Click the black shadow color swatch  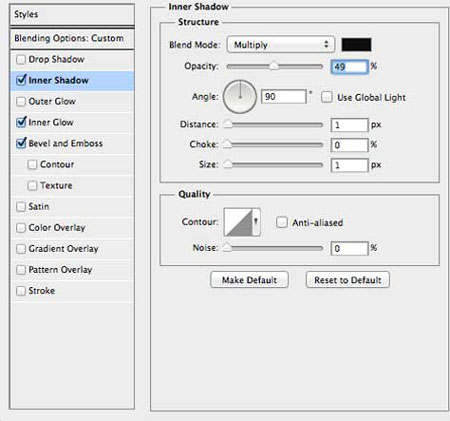[356, 45]
